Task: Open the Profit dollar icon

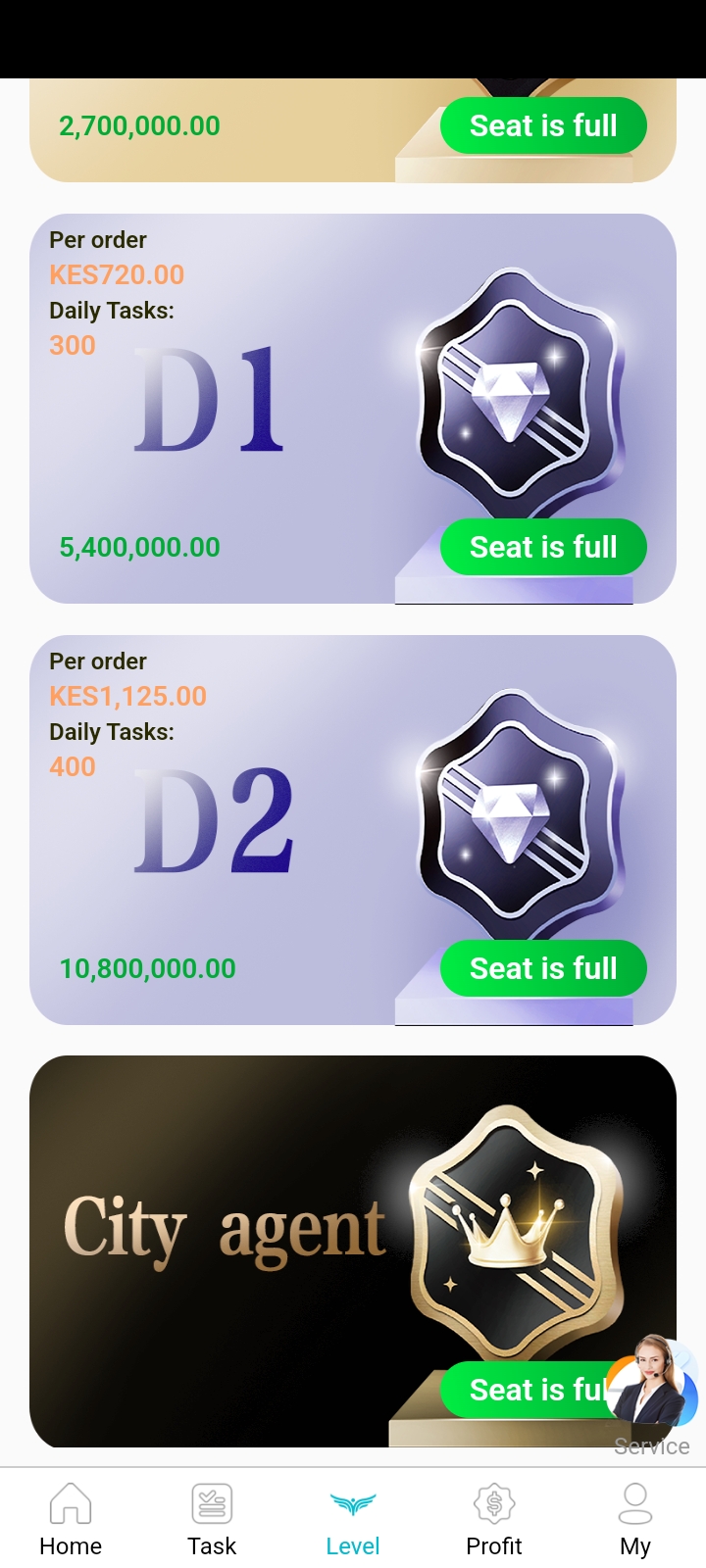Action: click(494, 1503)
